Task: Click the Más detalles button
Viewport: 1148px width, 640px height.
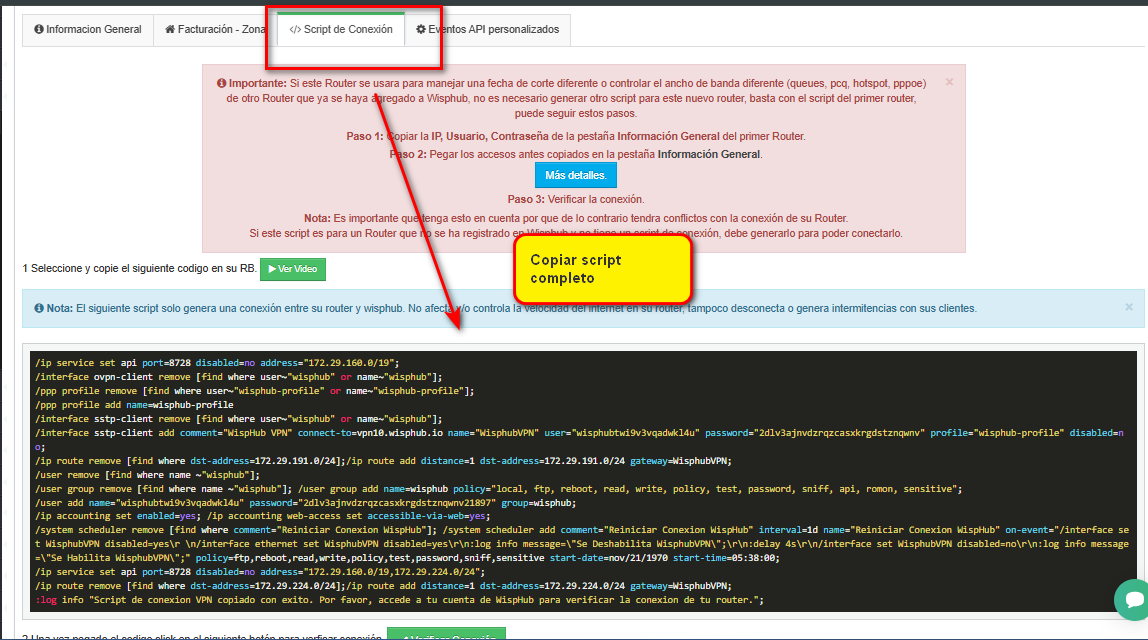Action: 575,176
